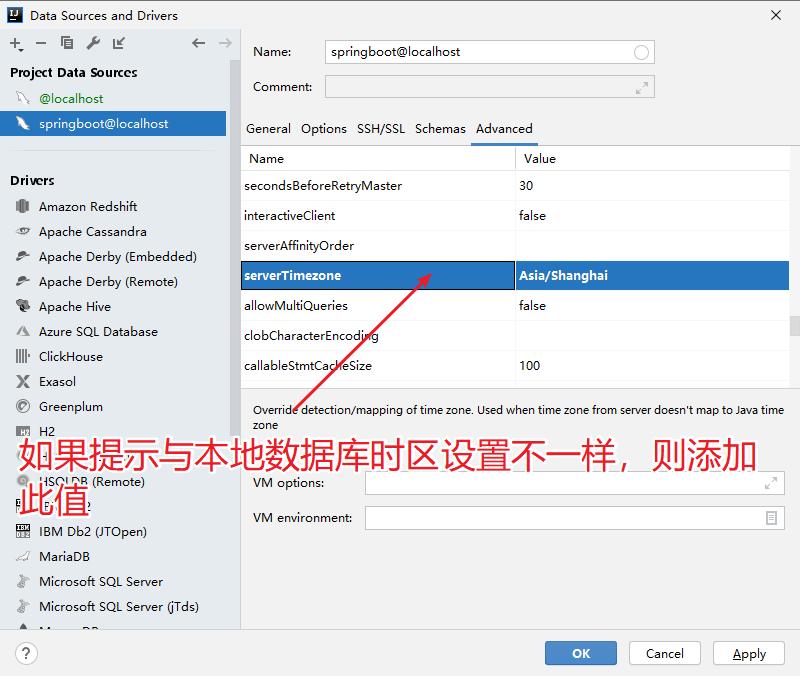Click the properties table scrollbar thumb
The height and width of the screenshot is (676, 800).
click(x=794, y=326)
